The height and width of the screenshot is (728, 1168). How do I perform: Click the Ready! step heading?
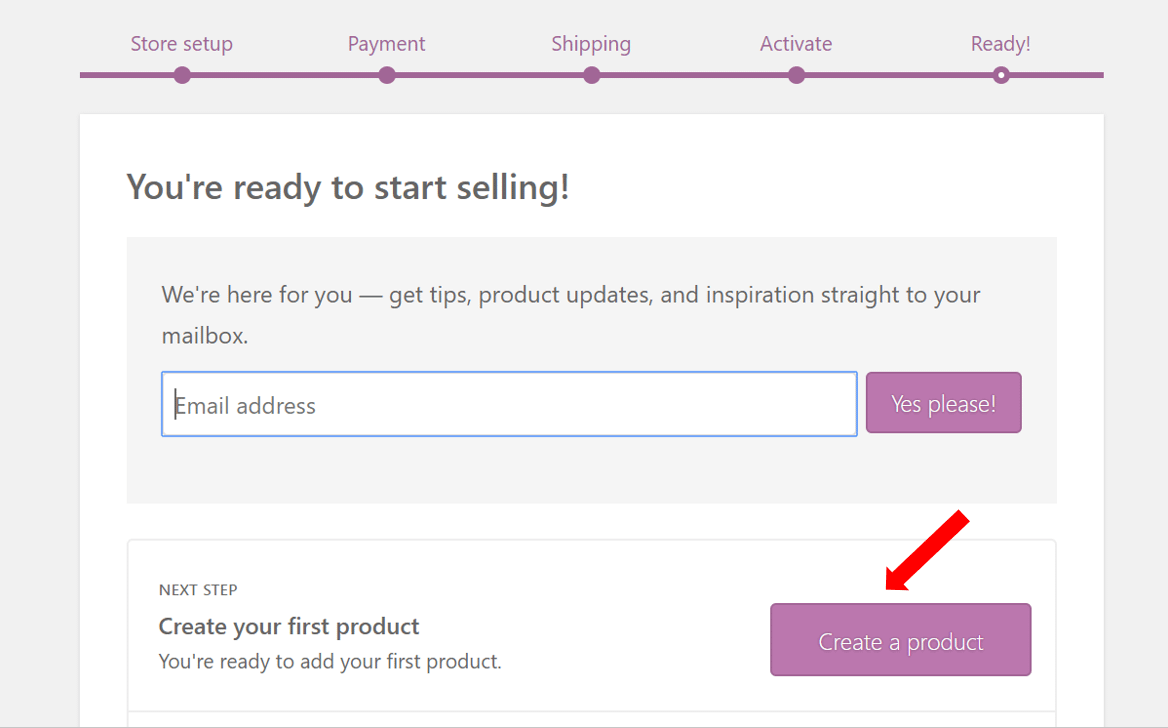coord(1000,44)
